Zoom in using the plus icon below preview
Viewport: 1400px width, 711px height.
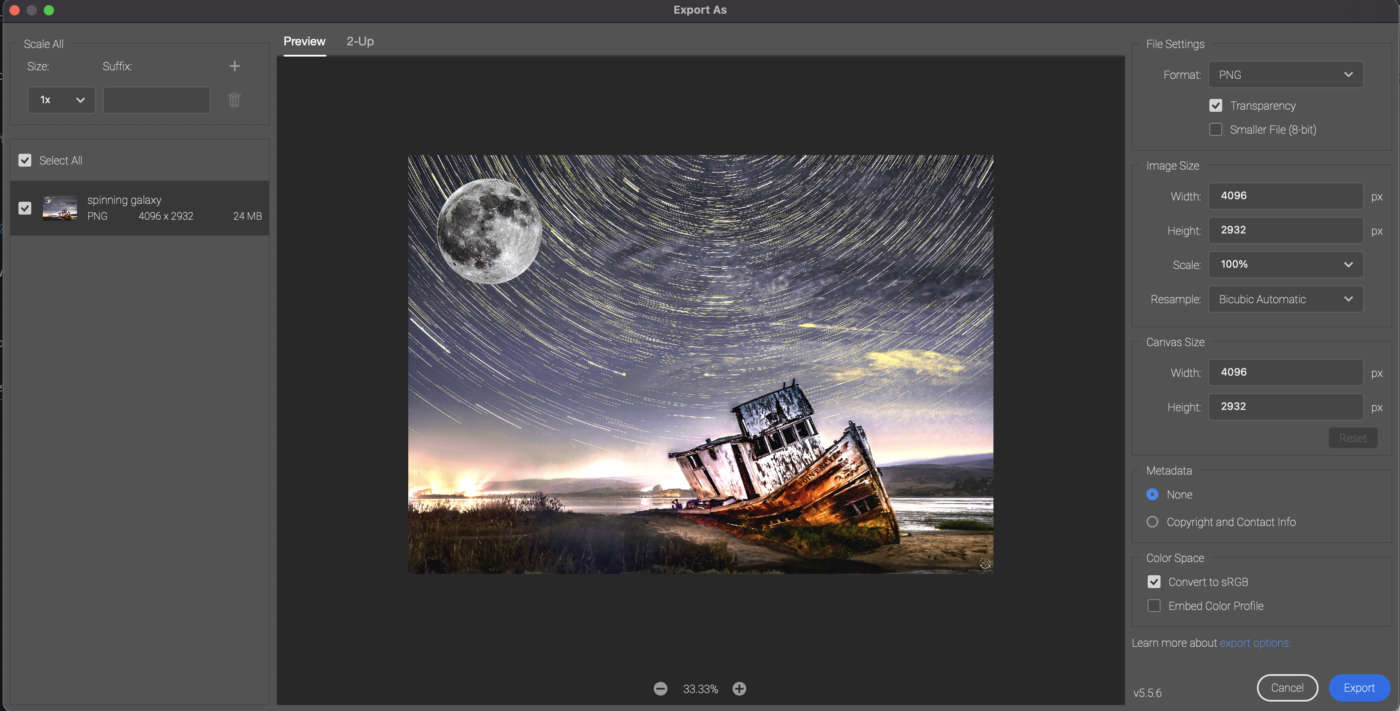[x=739, y=688]
